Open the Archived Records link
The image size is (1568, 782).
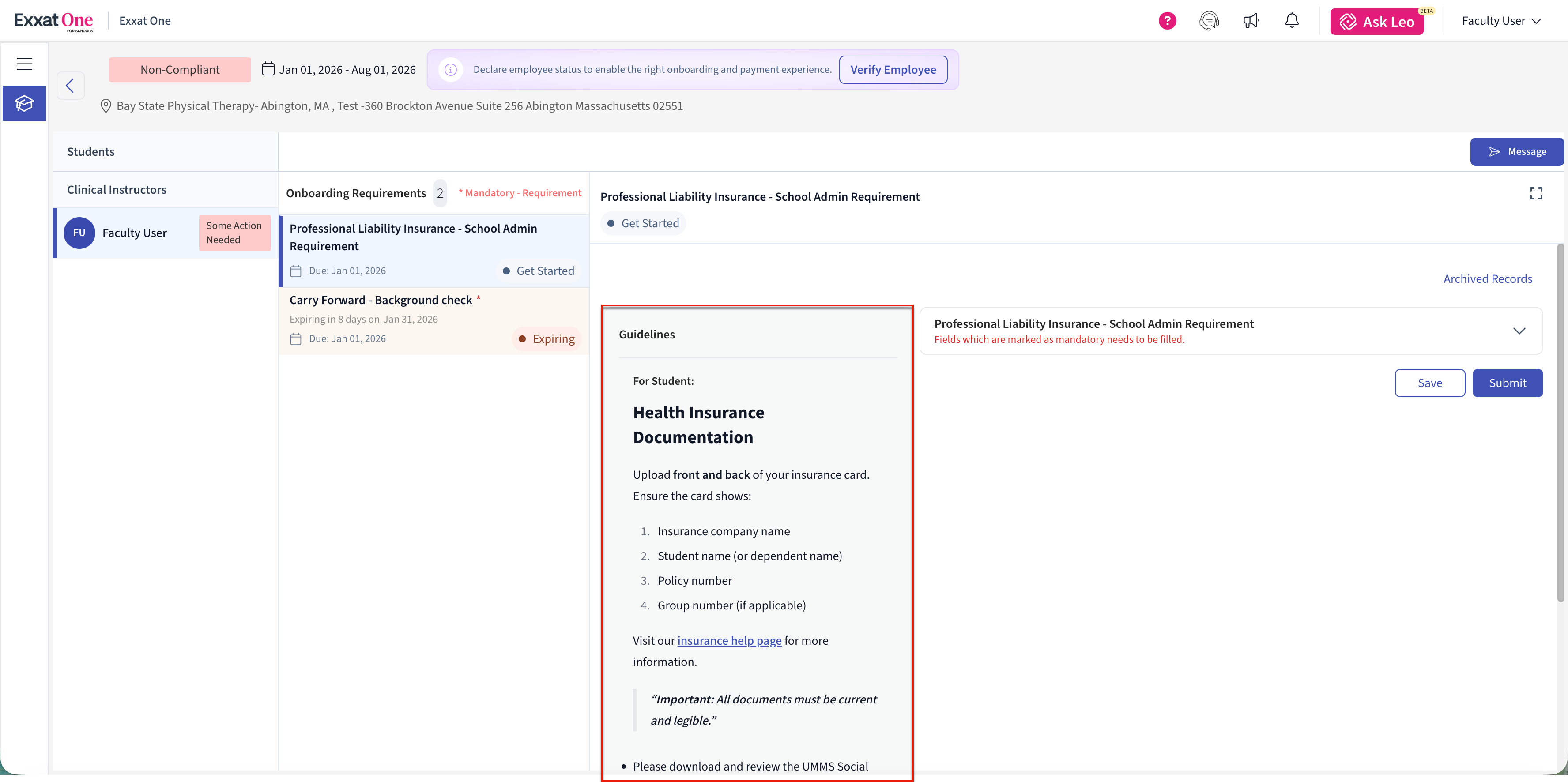click(1488, 279)
